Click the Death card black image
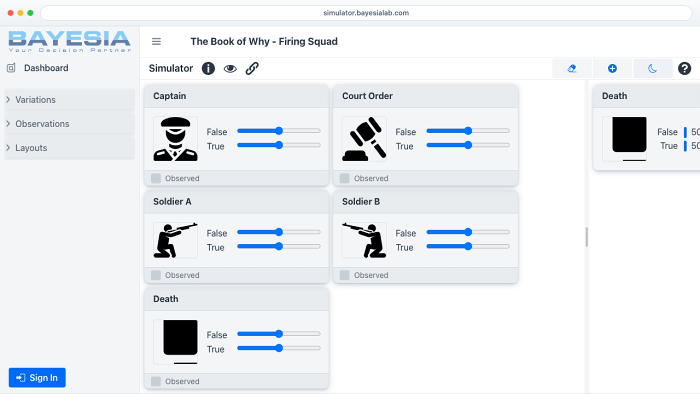This screenshot has height=394, width=700. tap(175, 342)
